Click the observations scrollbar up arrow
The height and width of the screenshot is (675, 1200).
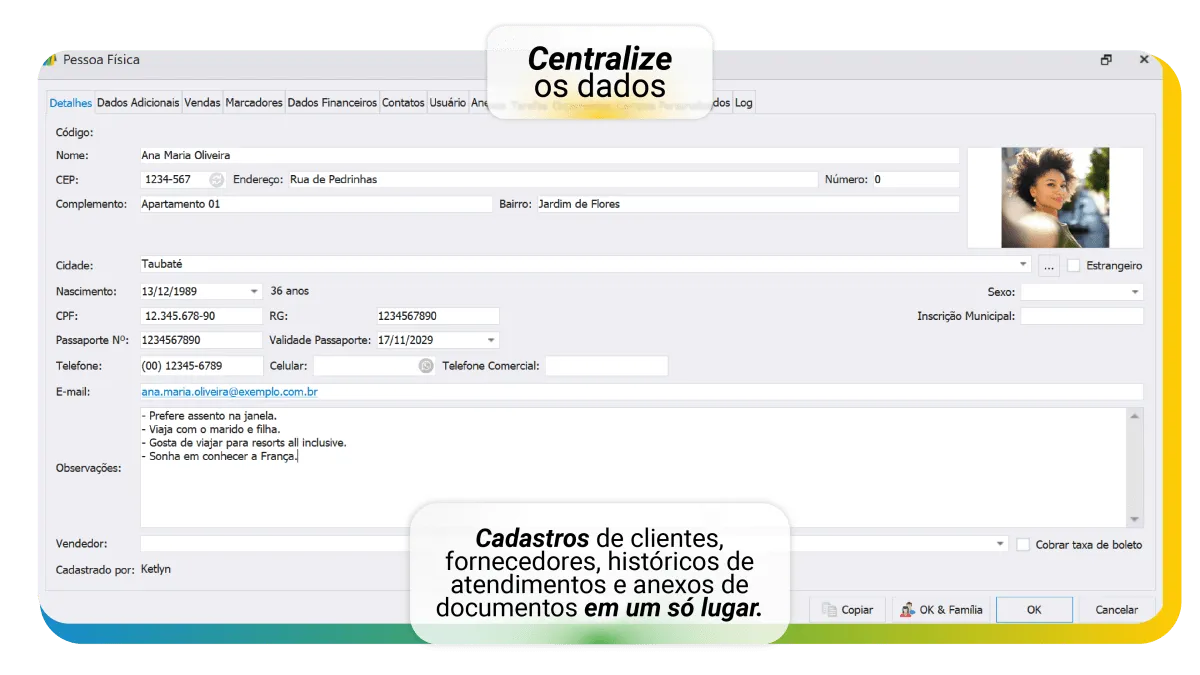[x=1134, y=415]
